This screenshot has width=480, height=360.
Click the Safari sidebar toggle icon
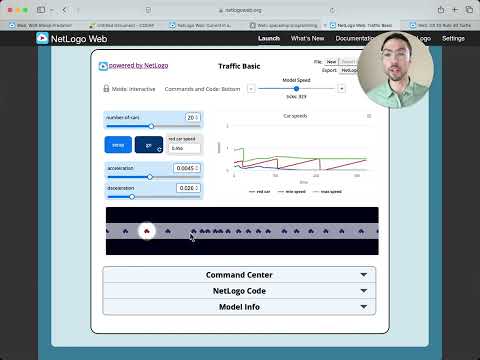coord(41,10)
